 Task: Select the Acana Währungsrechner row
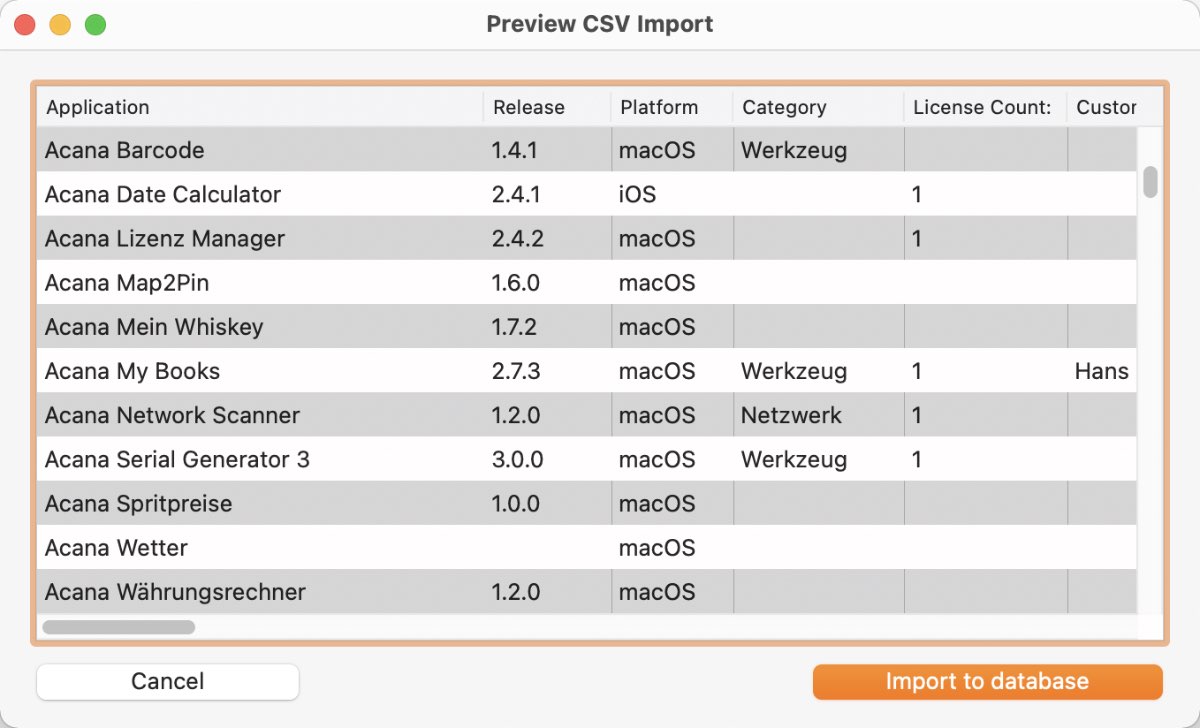(175, 592)
